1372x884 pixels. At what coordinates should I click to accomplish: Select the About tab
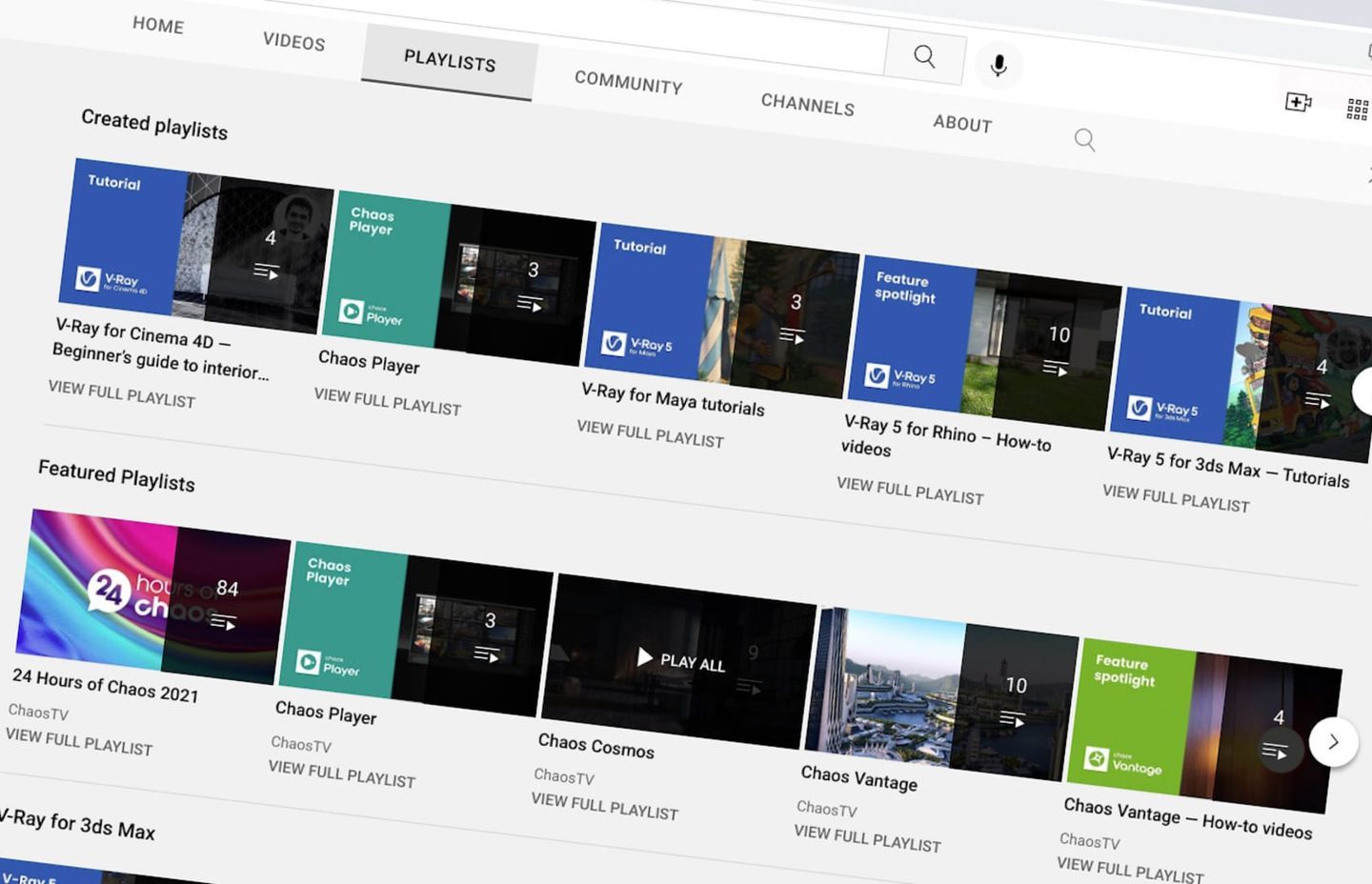click(x=962, y=123)
